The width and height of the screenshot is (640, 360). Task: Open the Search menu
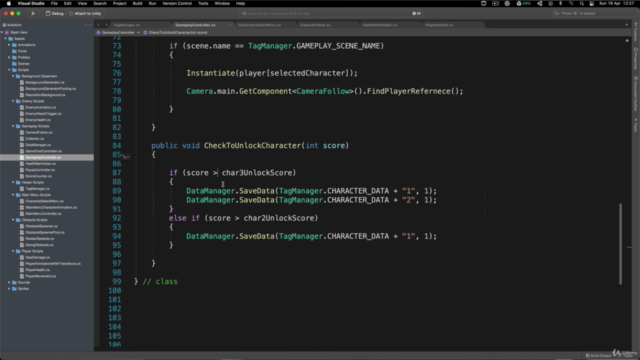pos(100,3)
